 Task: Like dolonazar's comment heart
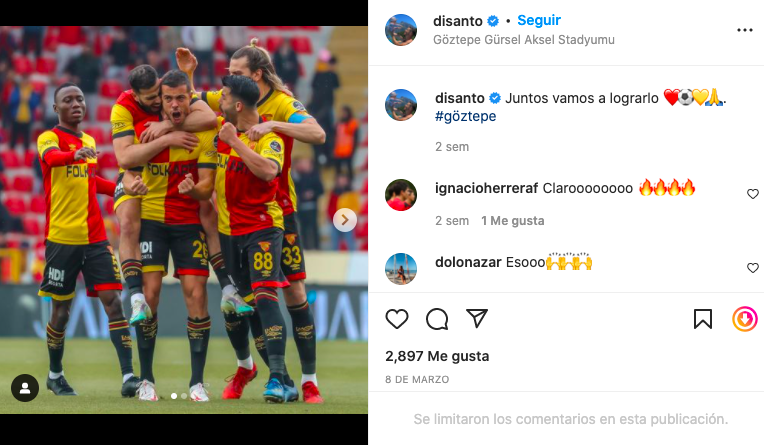pyautogui.click(x=753, y=268)
